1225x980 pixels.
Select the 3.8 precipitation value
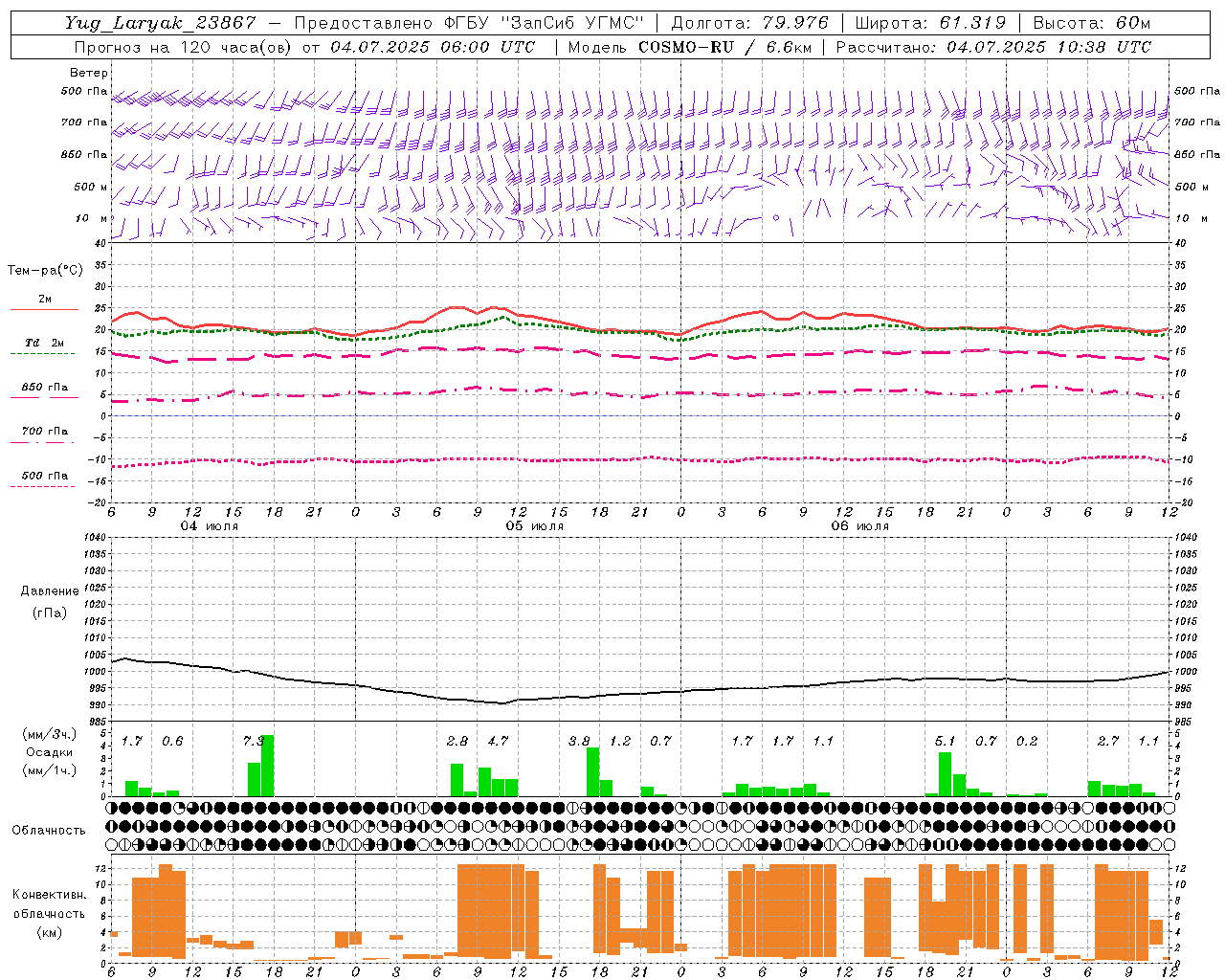pyautogui.click(x=579, y=741)
